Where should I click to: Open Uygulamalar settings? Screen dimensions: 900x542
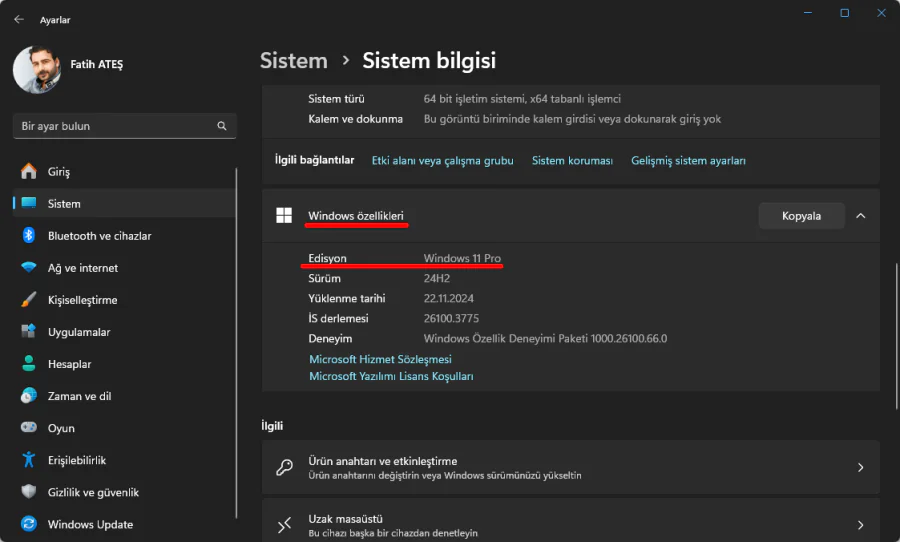pos(123,332)
